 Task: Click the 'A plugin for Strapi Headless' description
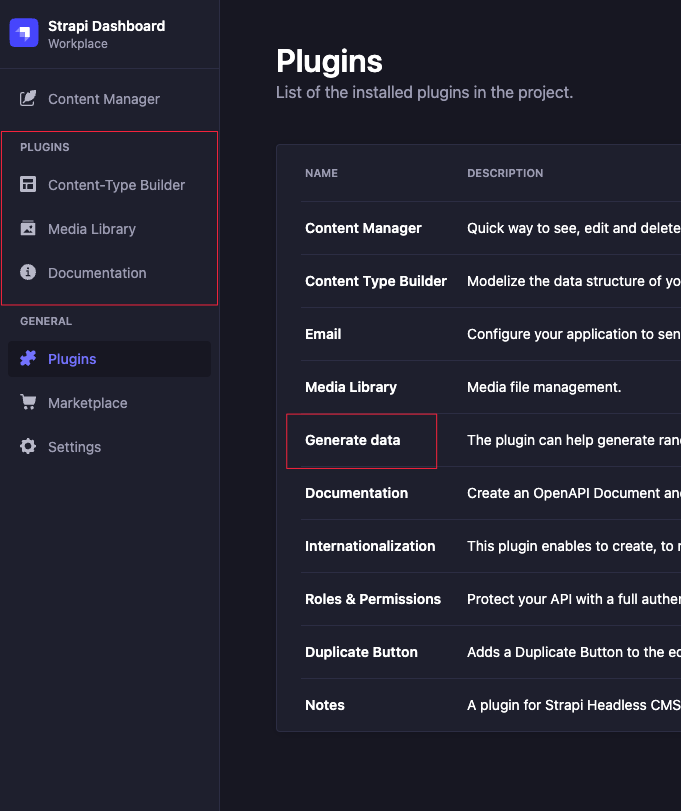[x=574, y=705]
